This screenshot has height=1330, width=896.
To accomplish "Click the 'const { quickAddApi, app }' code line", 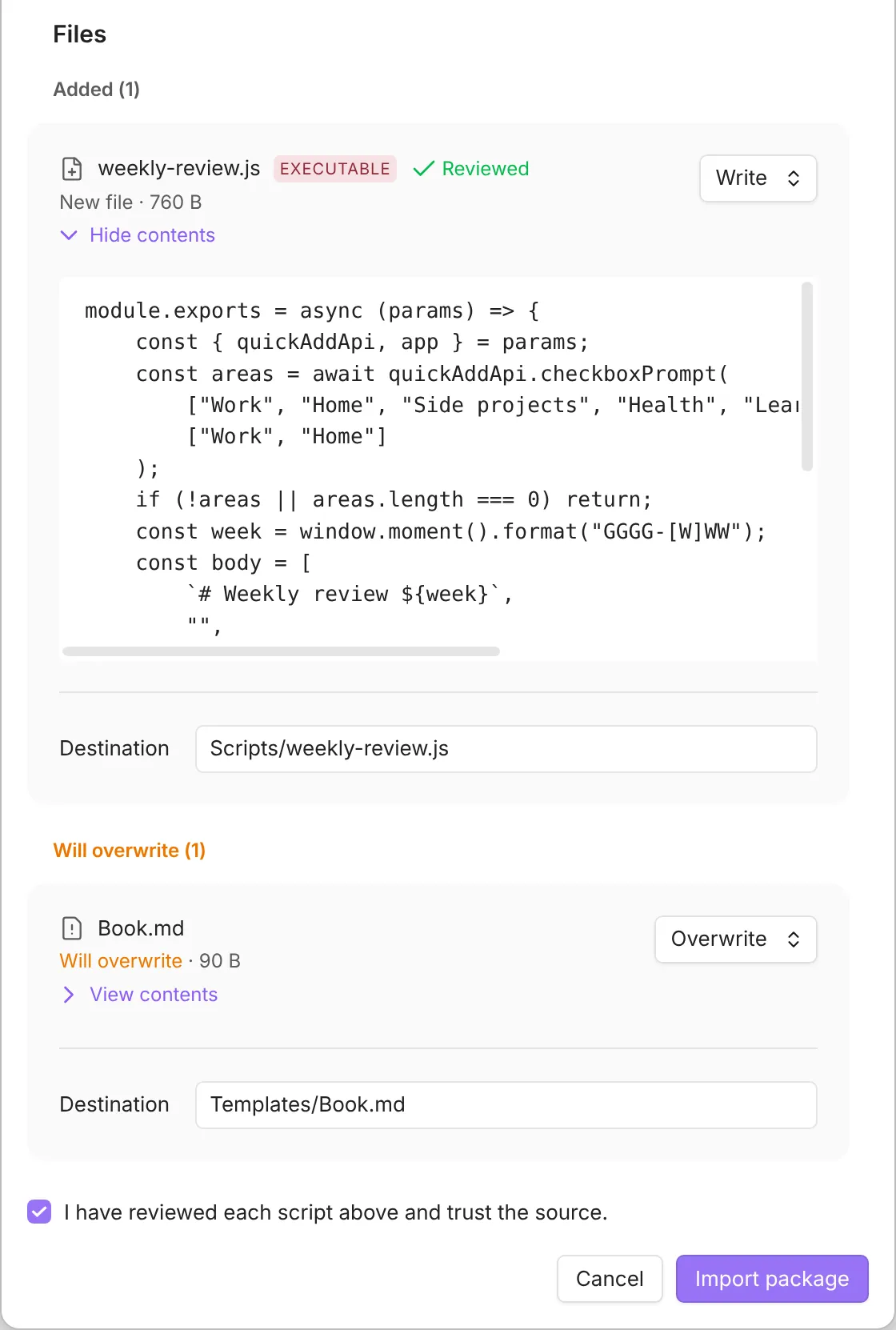I will click(362, 343).
